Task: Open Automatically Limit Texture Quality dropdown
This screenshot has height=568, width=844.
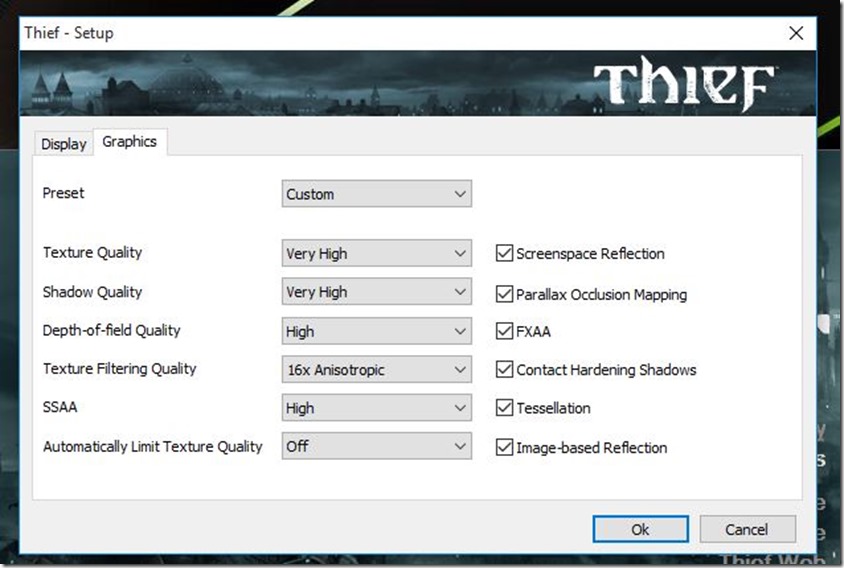Action: pos(377,446)
